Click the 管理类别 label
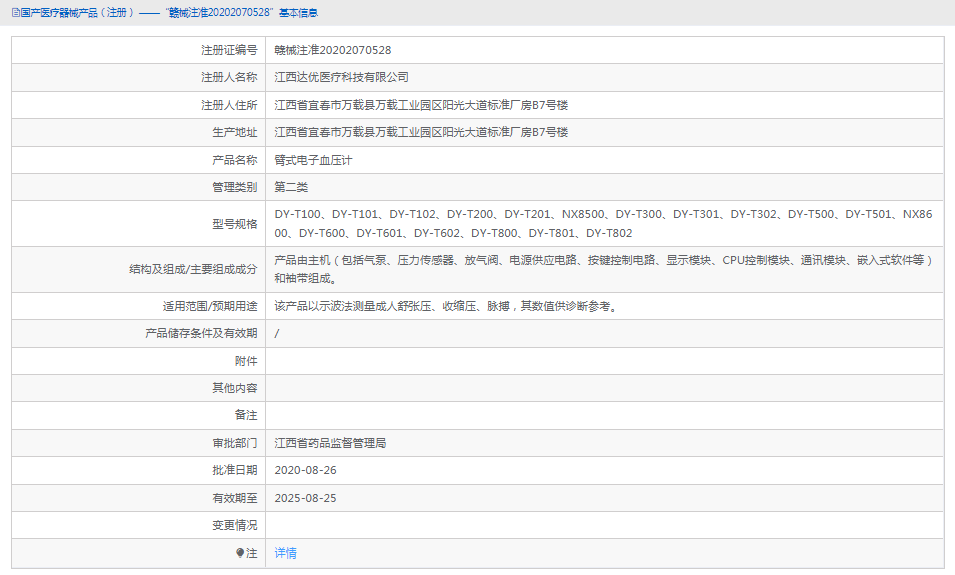The width and height of the screenshot is (955, 575). pyautogui.click(x=234, y=187)
